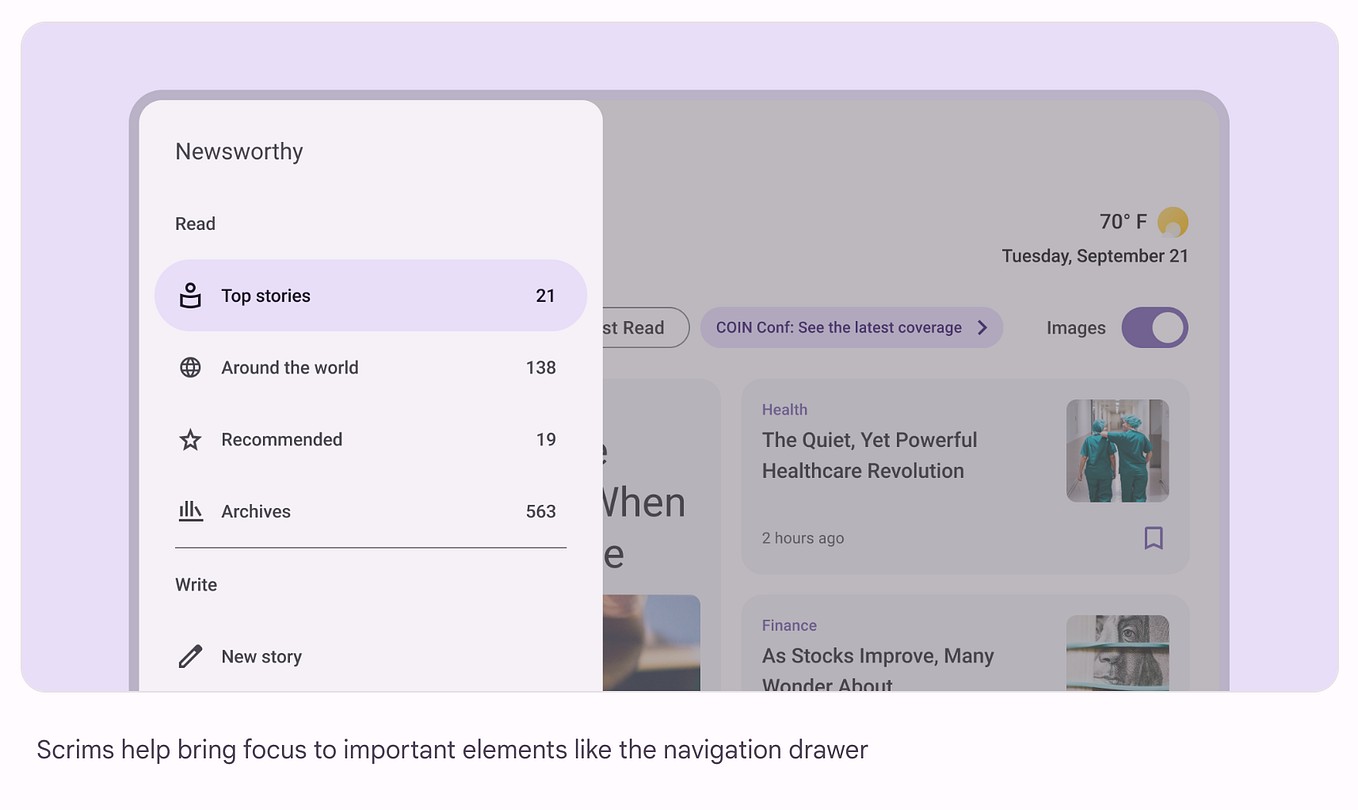Open the Healthcare Revolution article

pos(870,455)
